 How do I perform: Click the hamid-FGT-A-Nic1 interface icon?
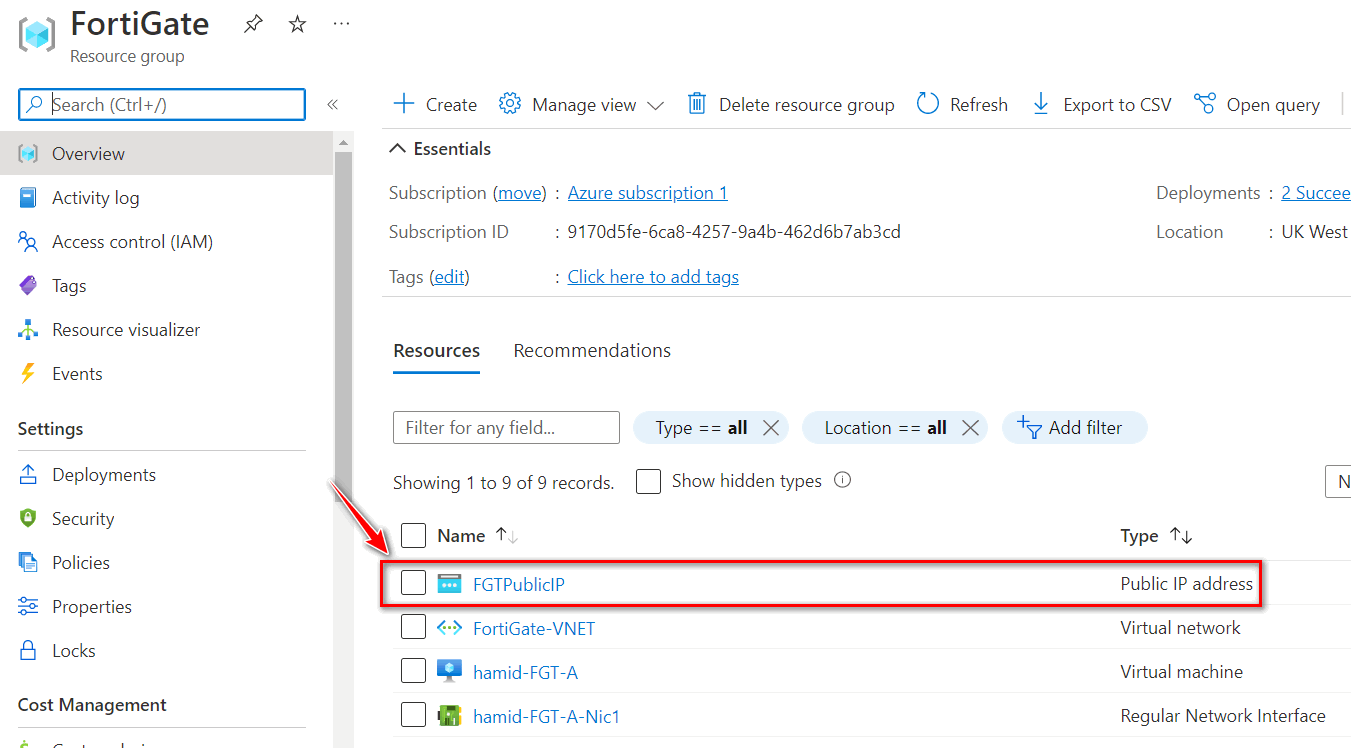pos(449,716)
